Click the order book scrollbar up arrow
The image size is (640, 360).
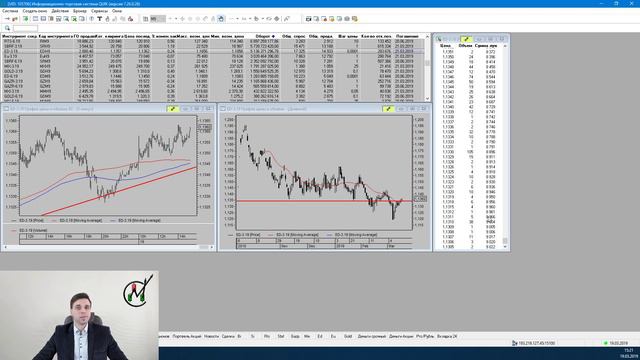point(505,46)
